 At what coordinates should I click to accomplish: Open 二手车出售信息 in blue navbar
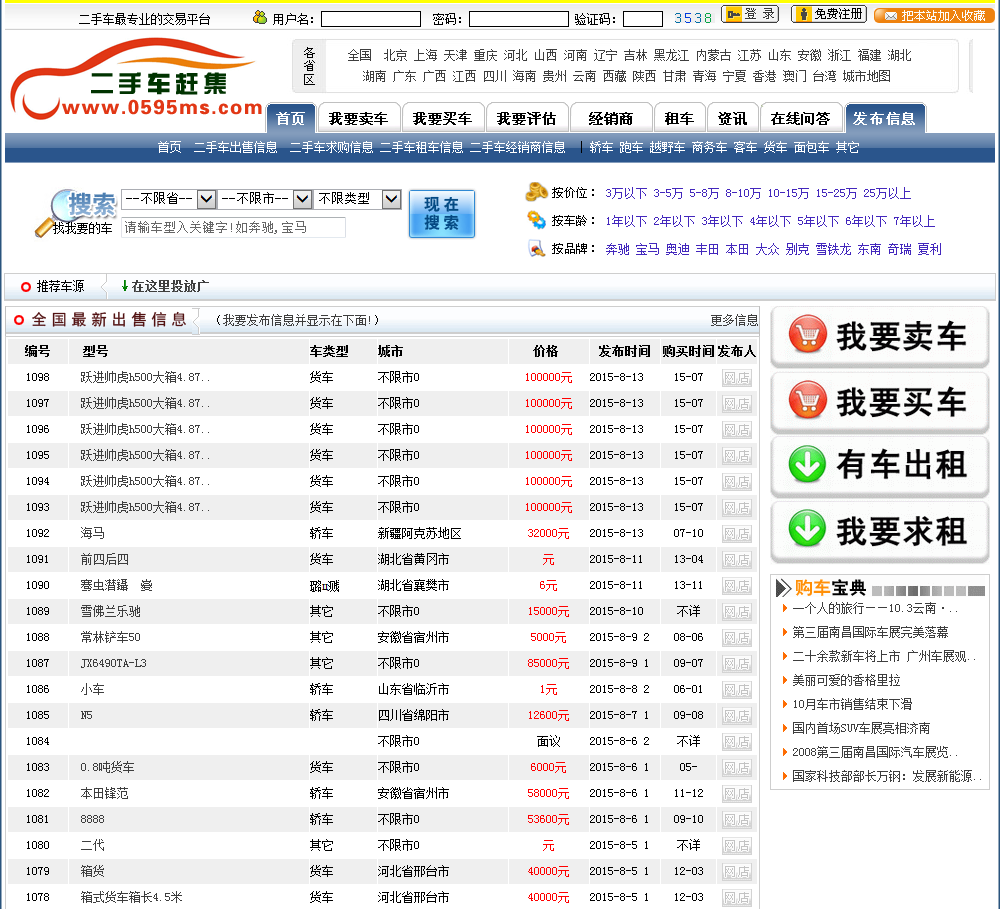(x=235, y=148)
